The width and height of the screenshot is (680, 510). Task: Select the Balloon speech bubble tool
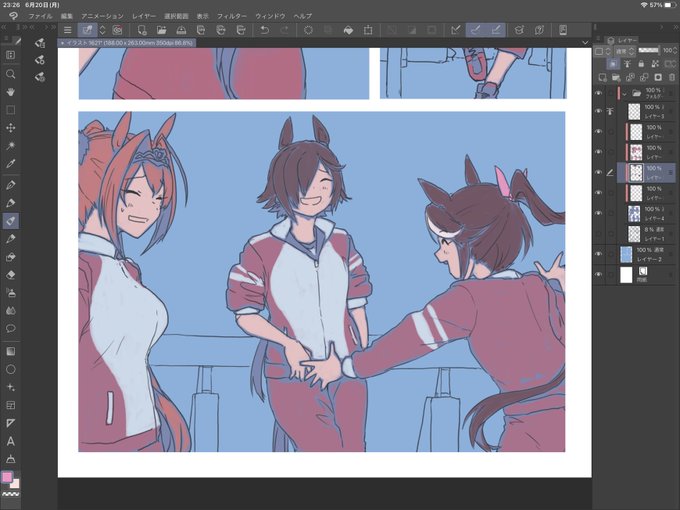coord(10,328)
